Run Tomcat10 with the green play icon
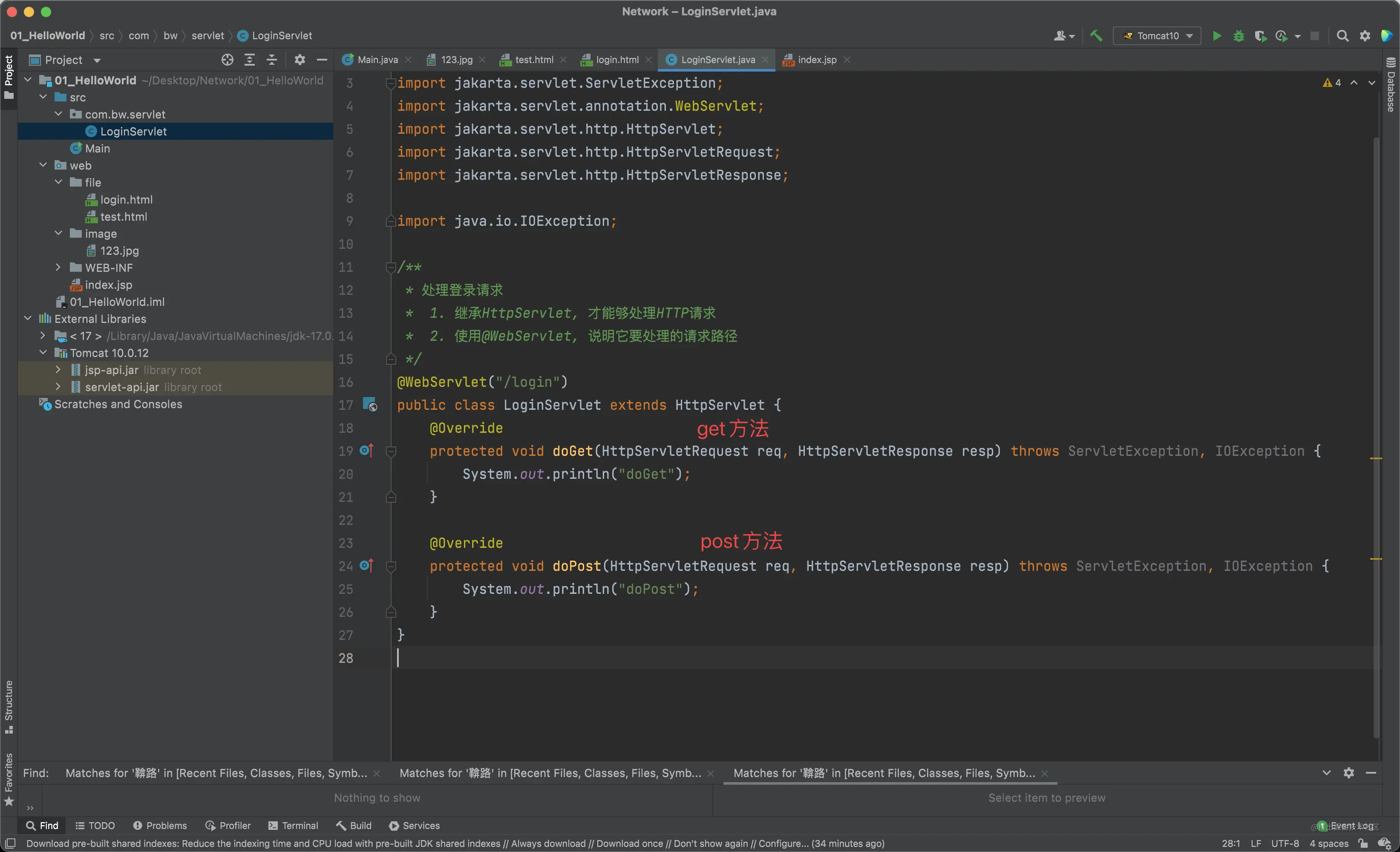Image resolution: width=1400 pixels, height=852 pixels. (x=1216, y=36)
